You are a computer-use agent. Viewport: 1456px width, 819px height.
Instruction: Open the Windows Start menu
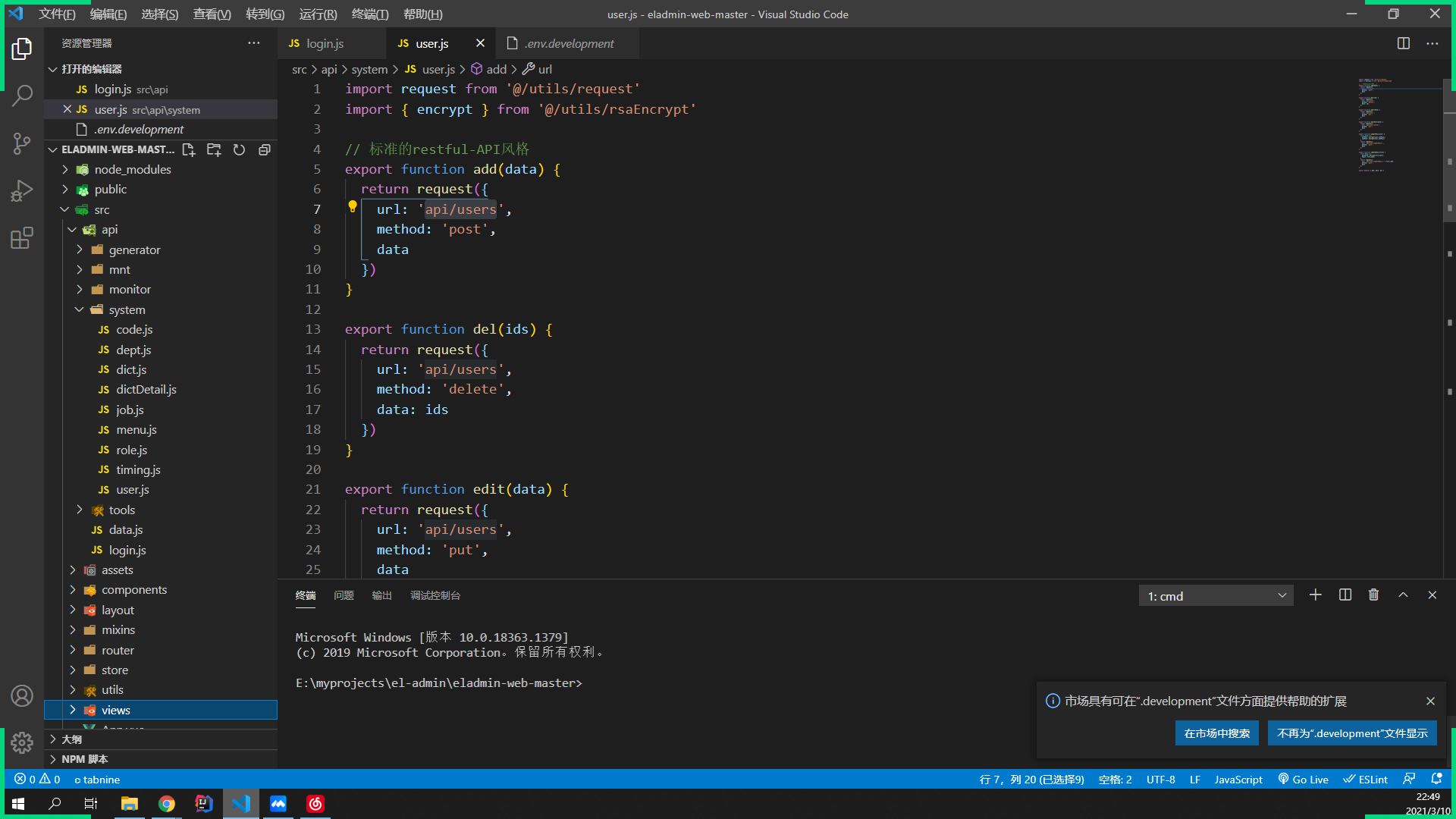click(18, 804)
